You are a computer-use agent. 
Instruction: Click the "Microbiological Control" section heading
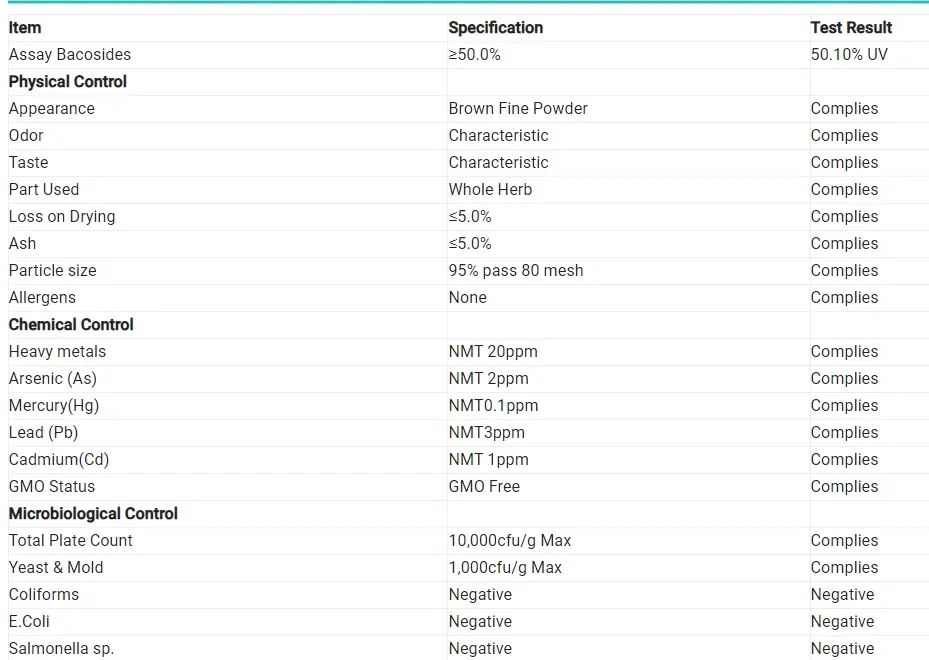click(x=93, y=514)
